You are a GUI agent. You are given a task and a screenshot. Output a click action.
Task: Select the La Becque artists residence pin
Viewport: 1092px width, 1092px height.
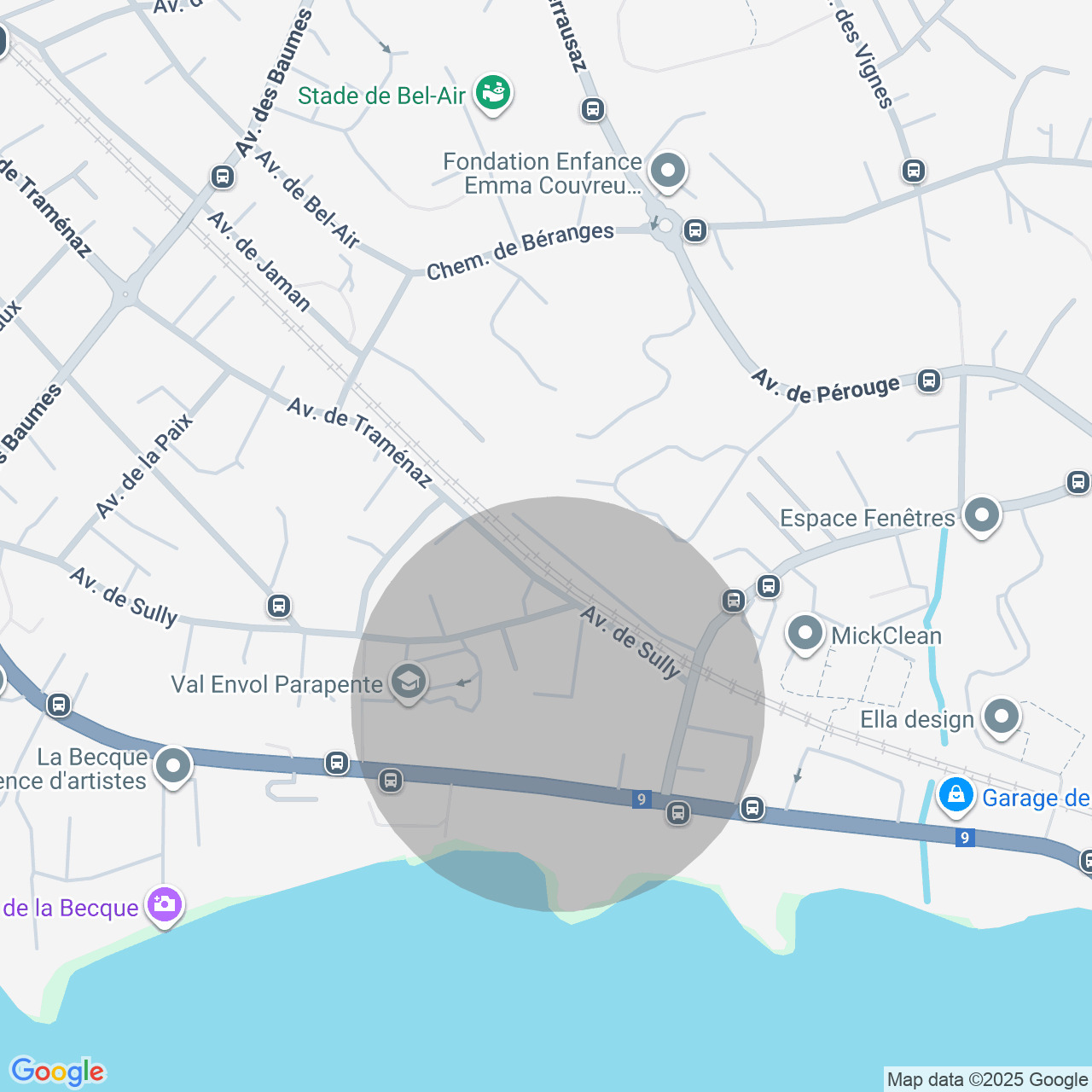173,766
